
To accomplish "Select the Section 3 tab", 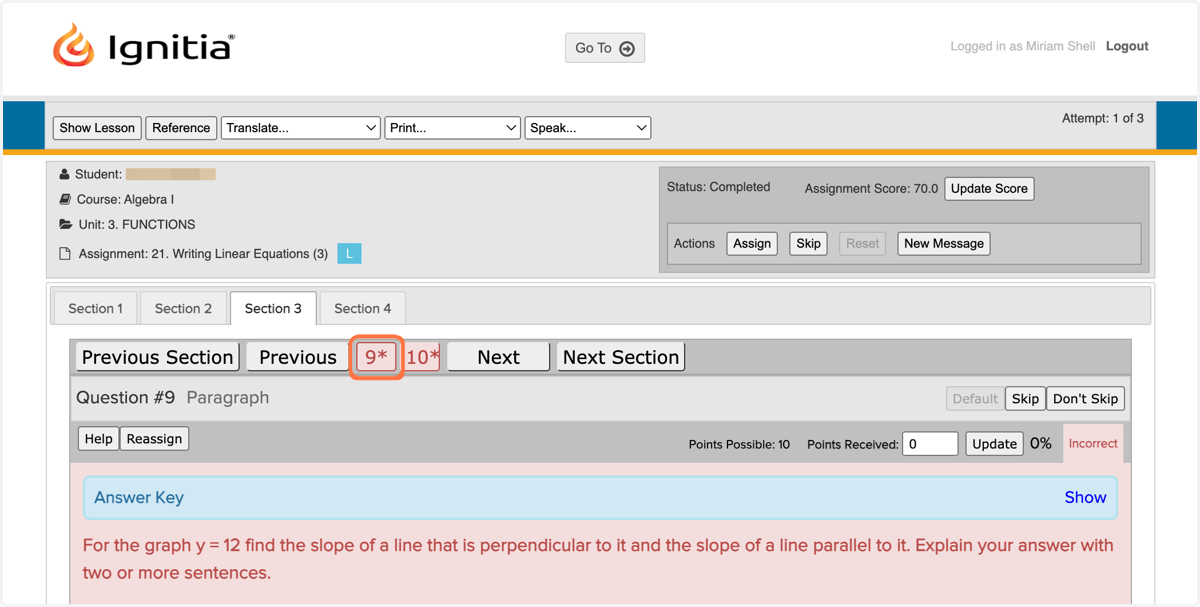I will tap(273, 308).
